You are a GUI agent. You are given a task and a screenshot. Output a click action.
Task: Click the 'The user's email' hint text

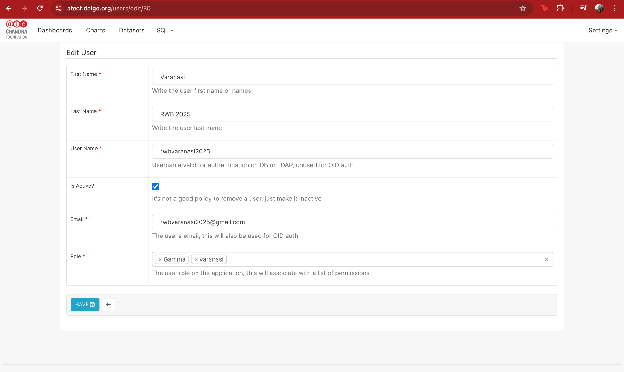(225, 236)
